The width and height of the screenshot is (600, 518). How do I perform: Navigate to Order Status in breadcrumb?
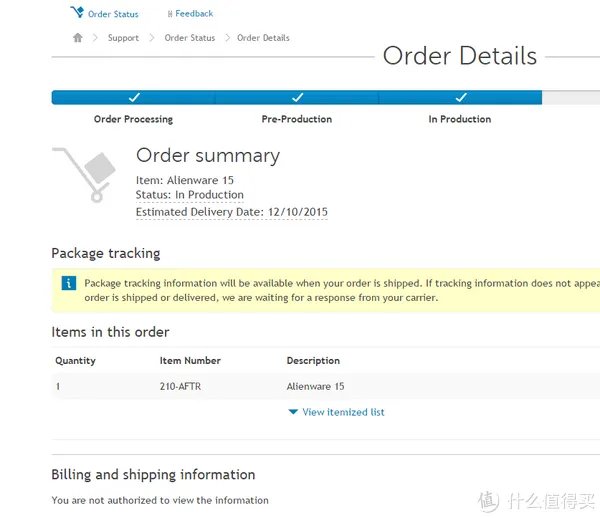point(190,38)
